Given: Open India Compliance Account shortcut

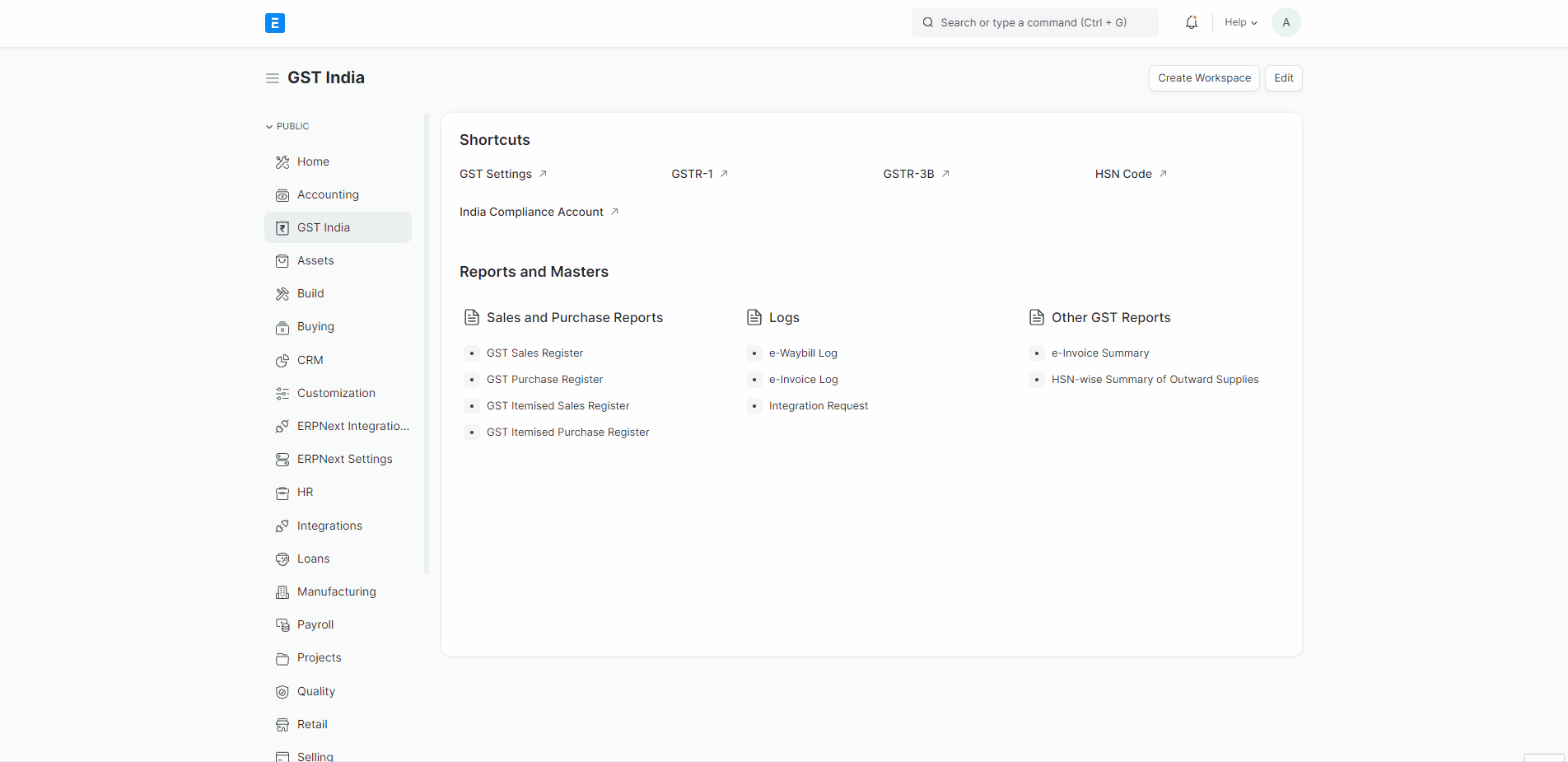Looking at the screenshot, I should click(539, 212).
